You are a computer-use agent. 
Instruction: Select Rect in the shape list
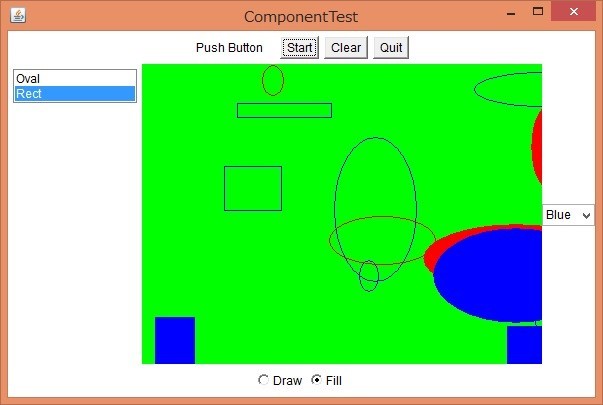coord(75,93)
